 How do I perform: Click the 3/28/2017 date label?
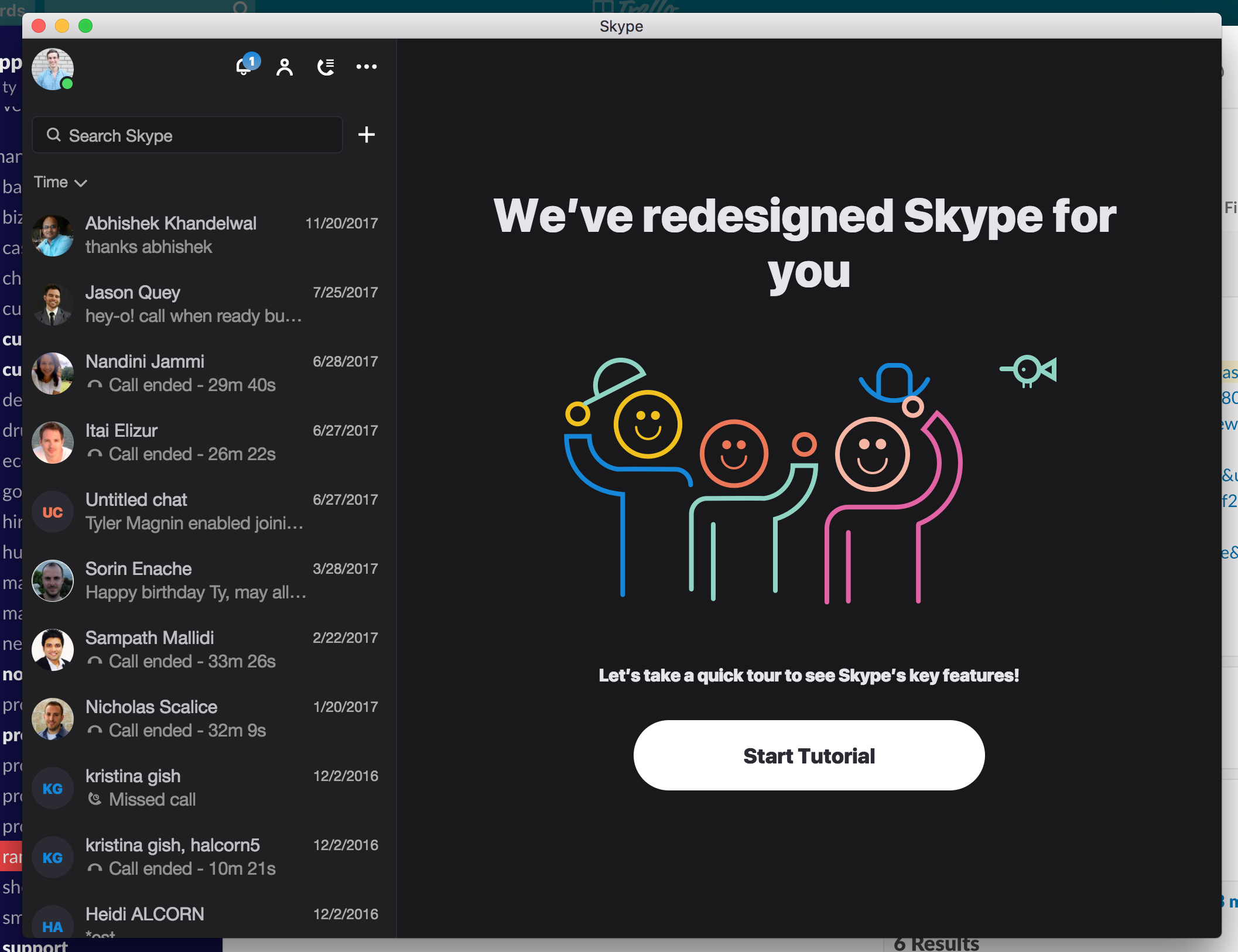point(346,569)
